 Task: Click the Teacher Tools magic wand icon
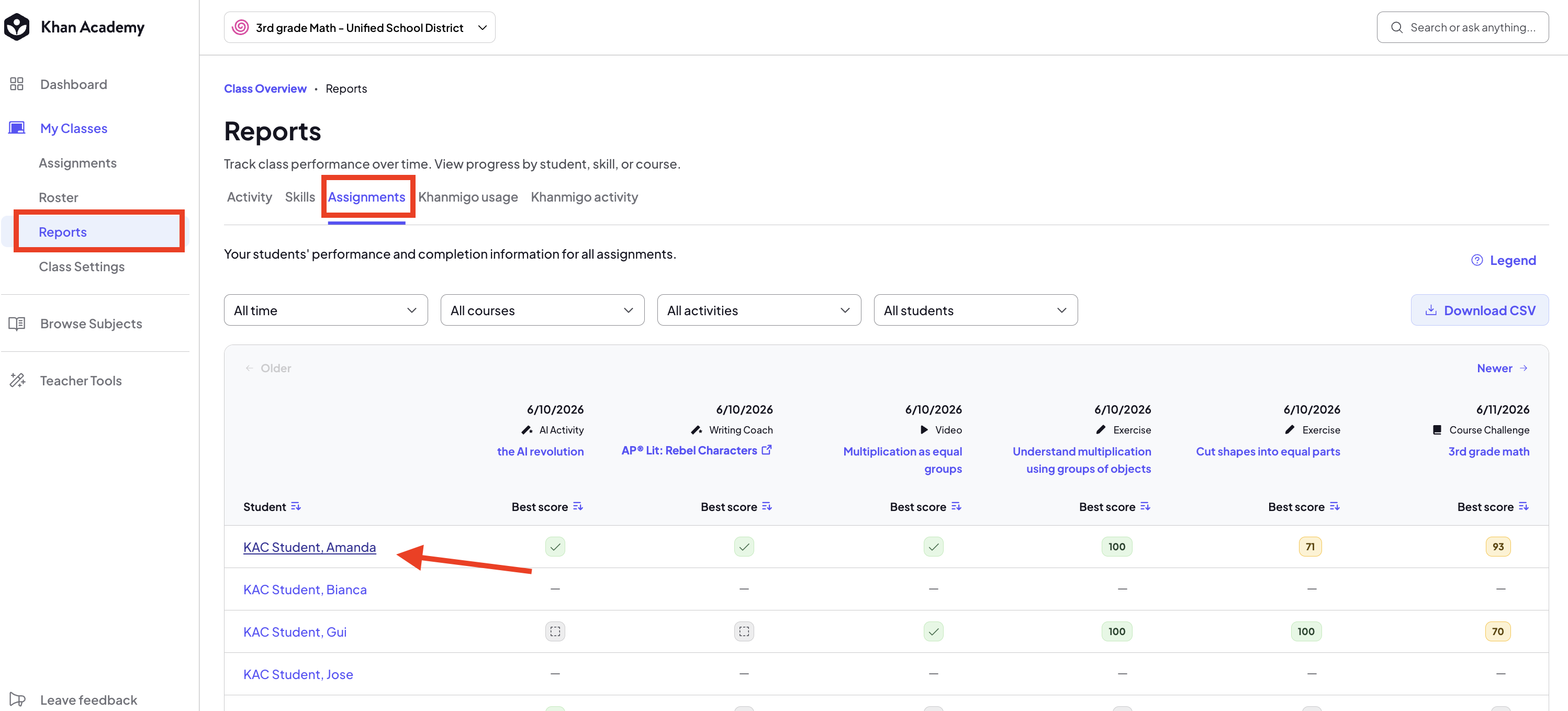(x=17, y=381)
